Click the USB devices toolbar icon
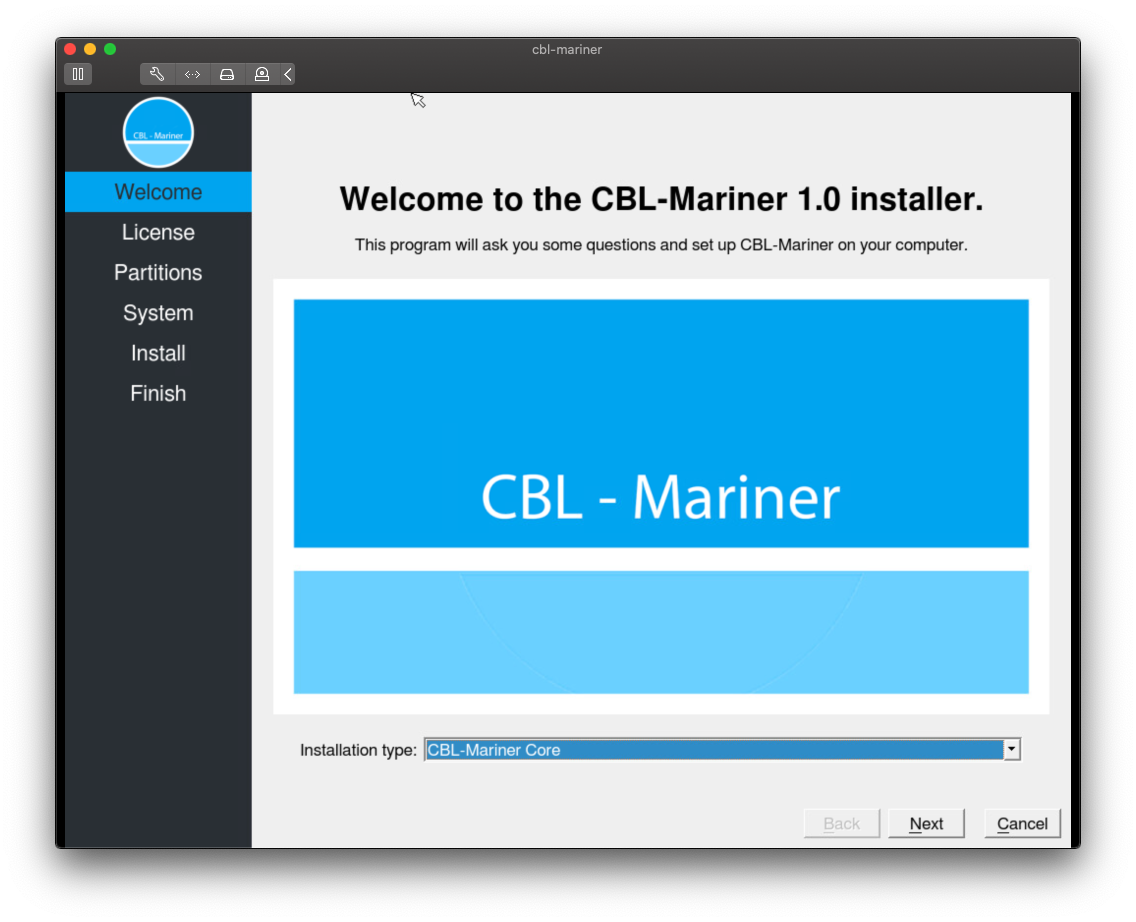 coord(261,73)
